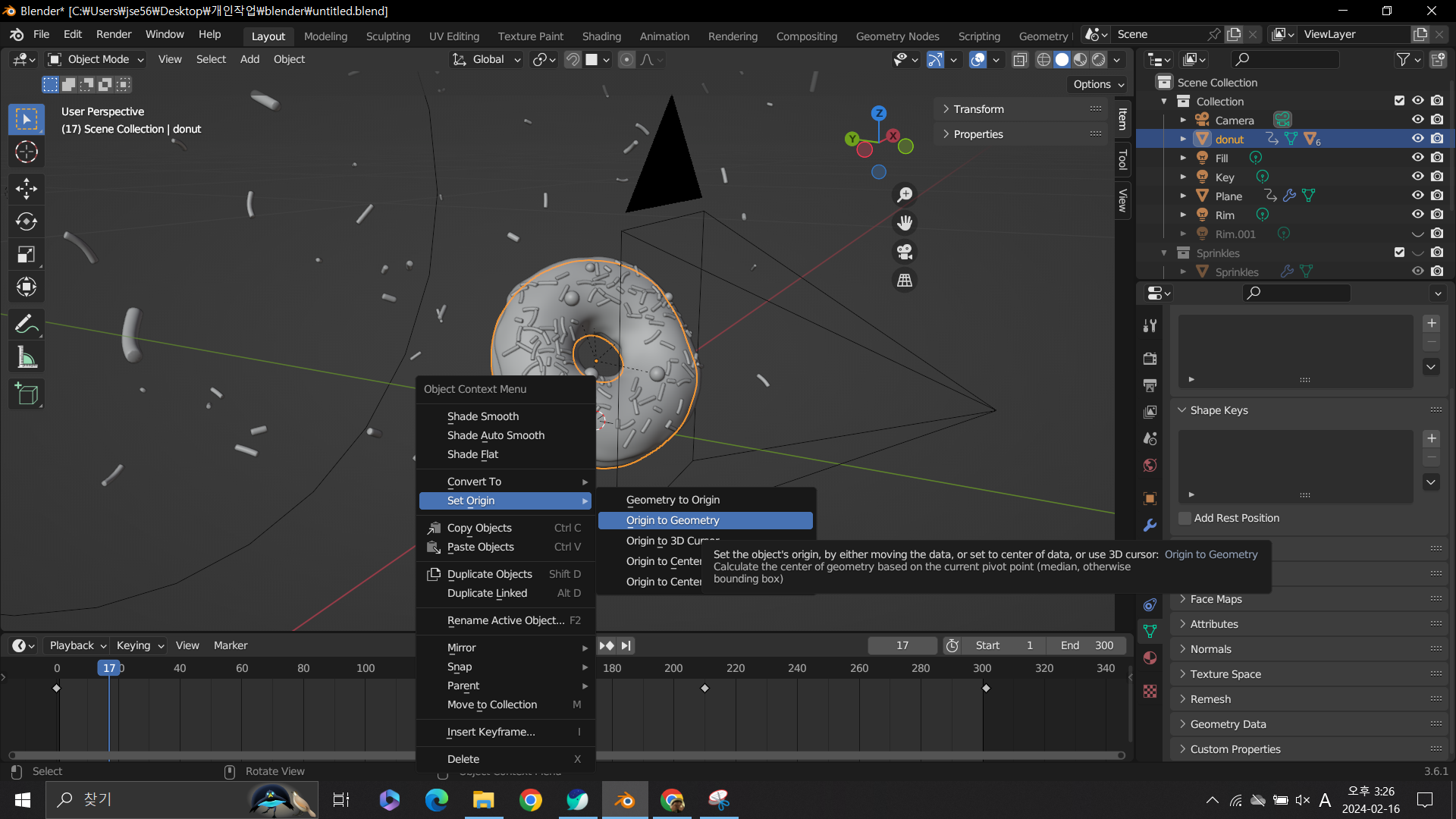Choose Geometry to Origin option
The width and height of the screenshot is (1456, 819).
coord(705,500)
